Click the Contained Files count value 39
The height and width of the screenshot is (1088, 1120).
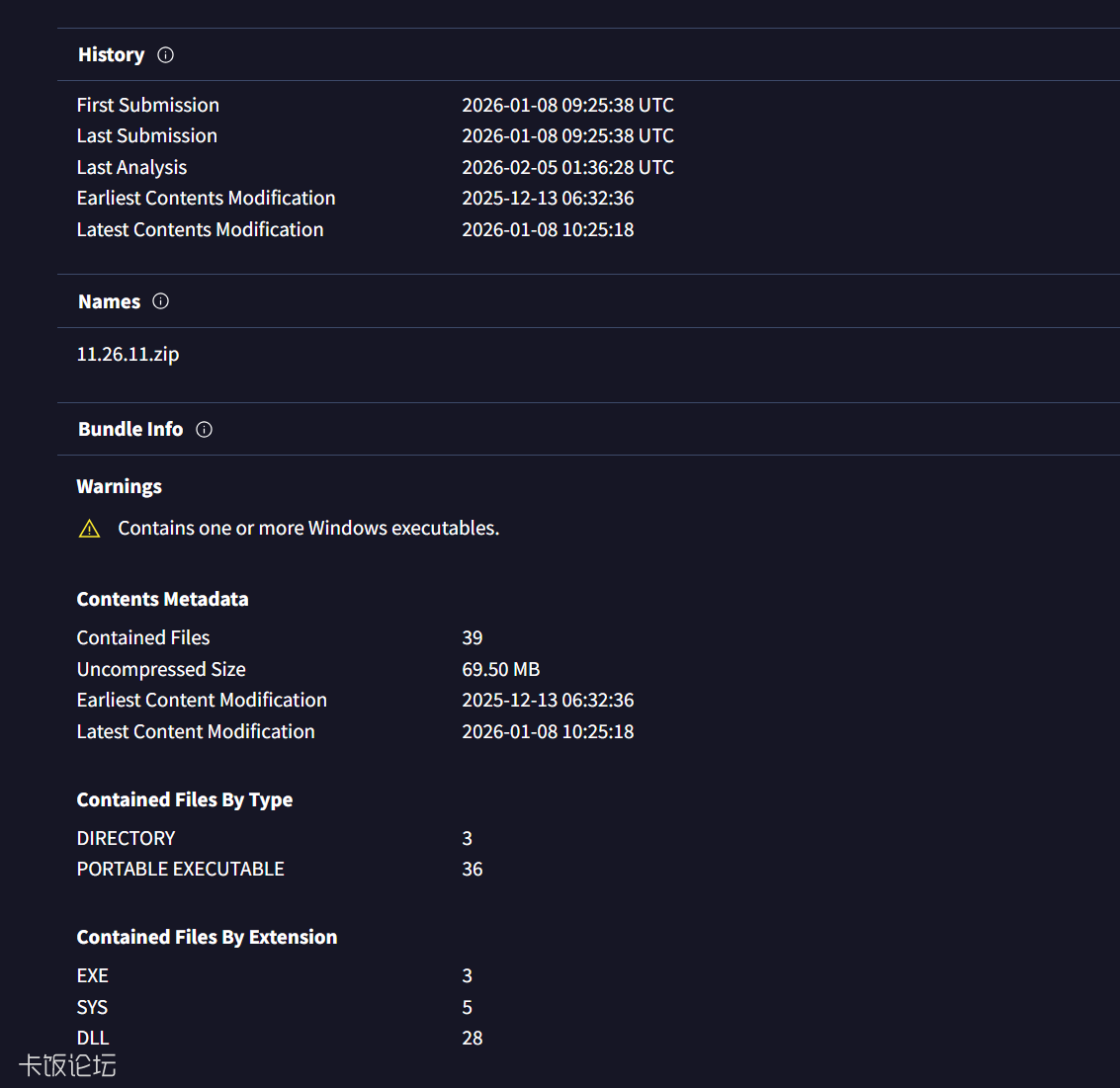pyautogui.click(x=472, y=637)
